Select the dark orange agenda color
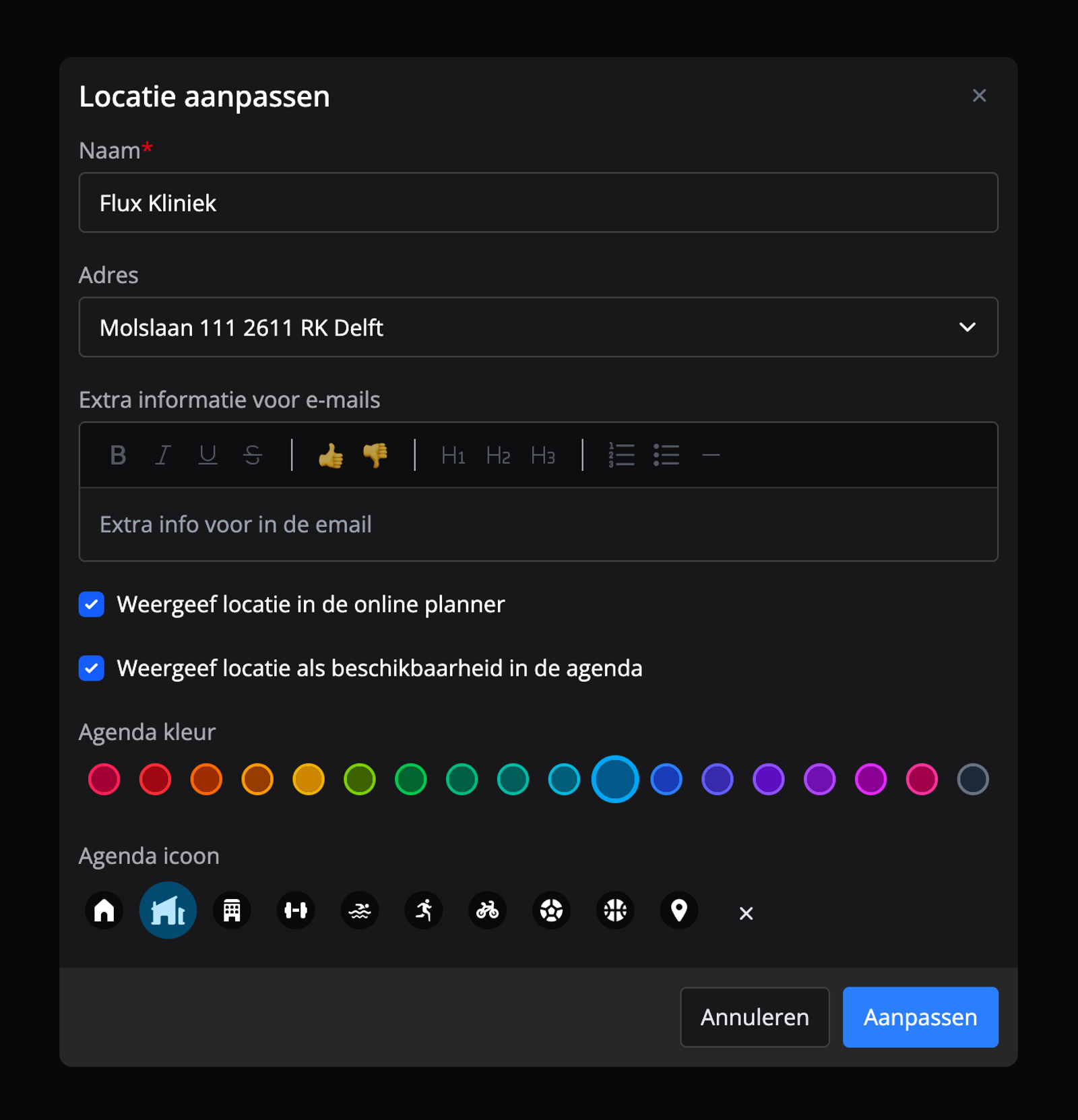Viewport: 1078px width, 1120px height. click(x=206, y=780)
